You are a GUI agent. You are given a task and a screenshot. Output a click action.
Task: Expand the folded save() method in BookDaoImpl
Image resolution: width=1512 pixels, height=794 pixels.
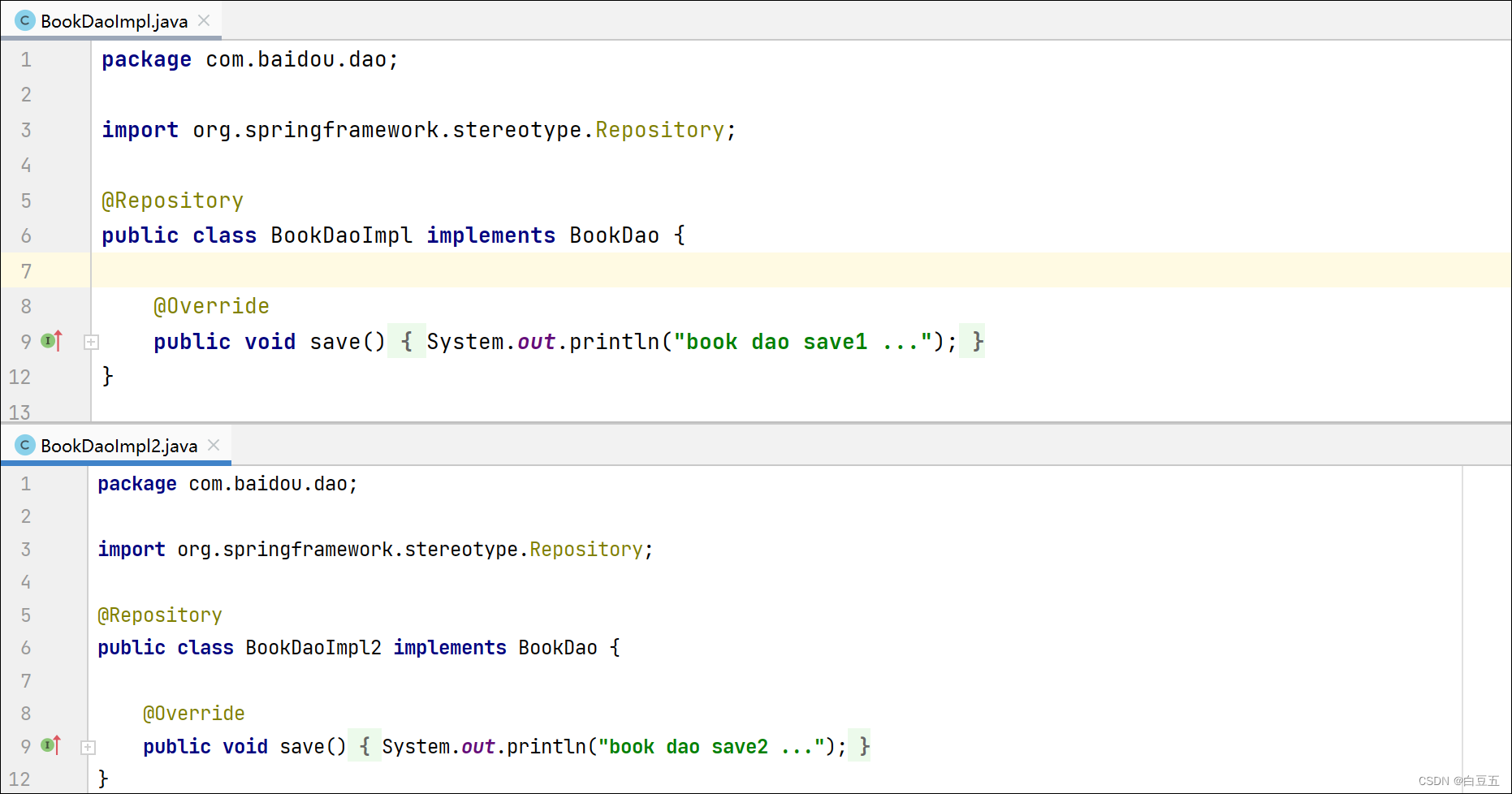point(91,342)
